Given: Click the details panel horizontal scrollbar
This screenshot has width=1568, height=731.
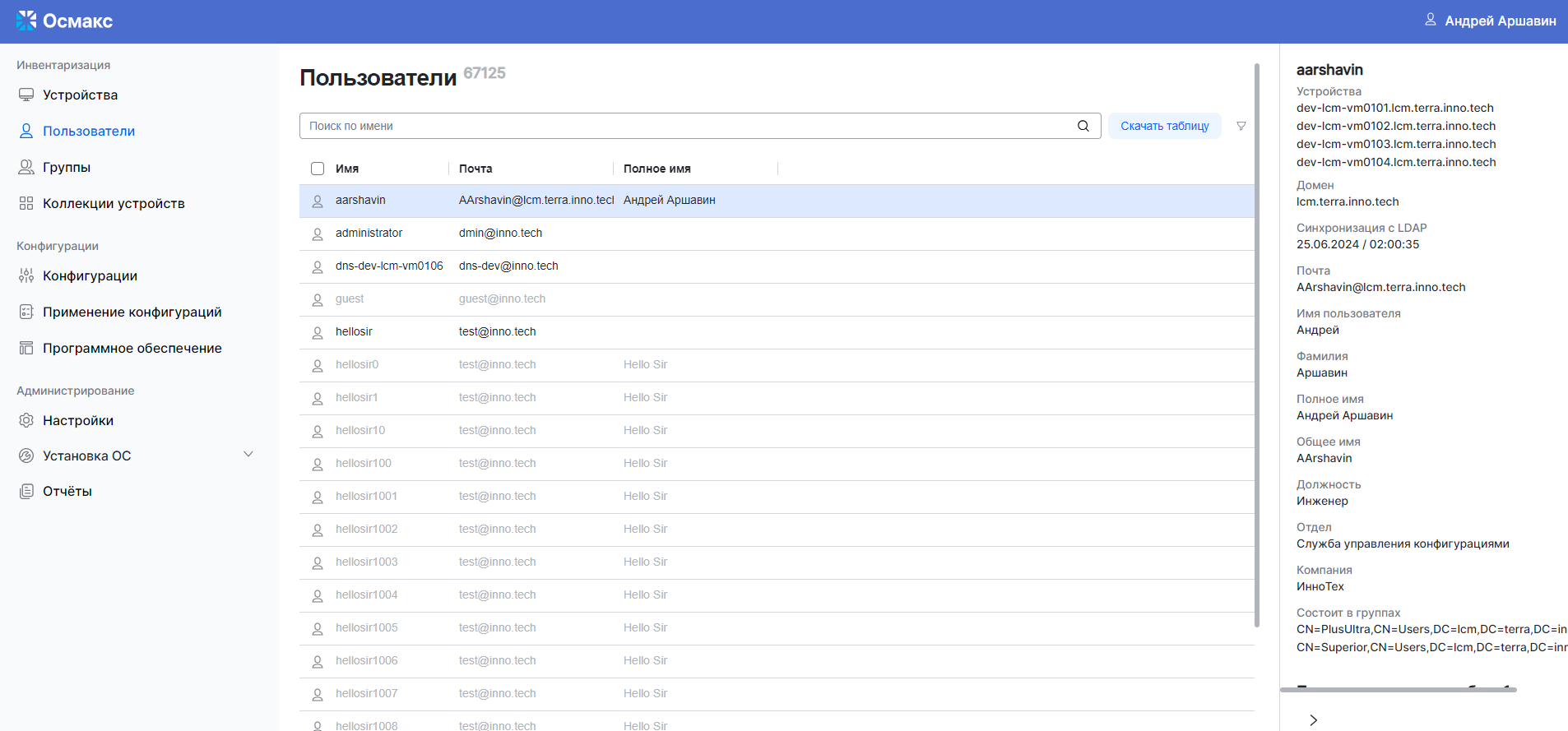Looking at the screenshot, I should 1398,690.
